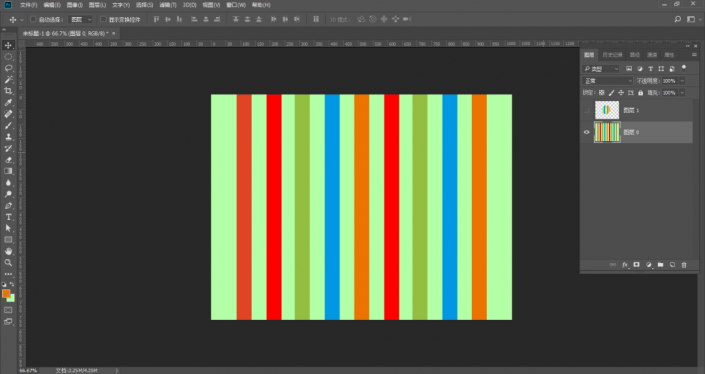Open the layer filter type dropdown

[x=601, y=69]
